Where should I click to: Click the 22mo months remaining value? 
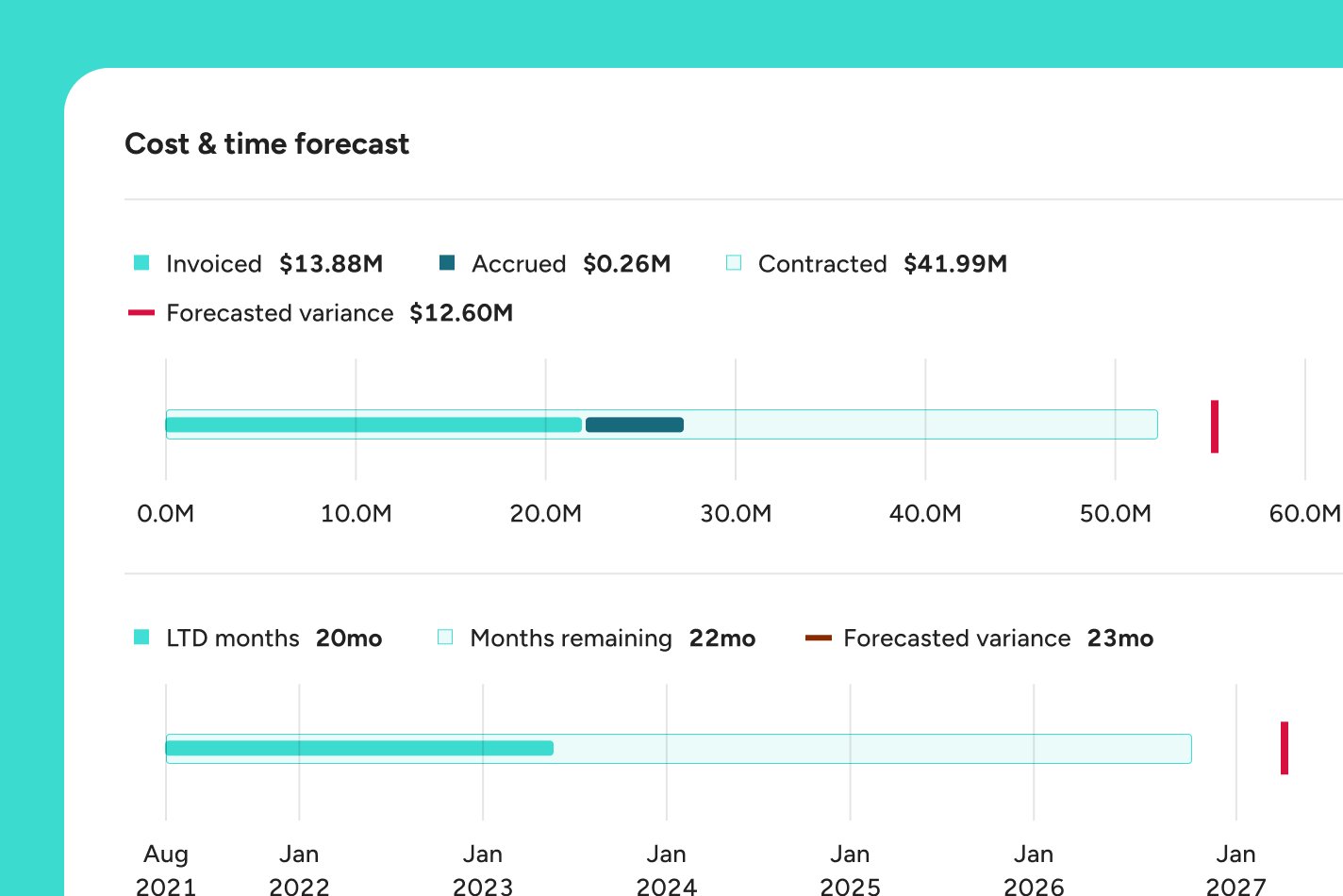tap(721, 639)
